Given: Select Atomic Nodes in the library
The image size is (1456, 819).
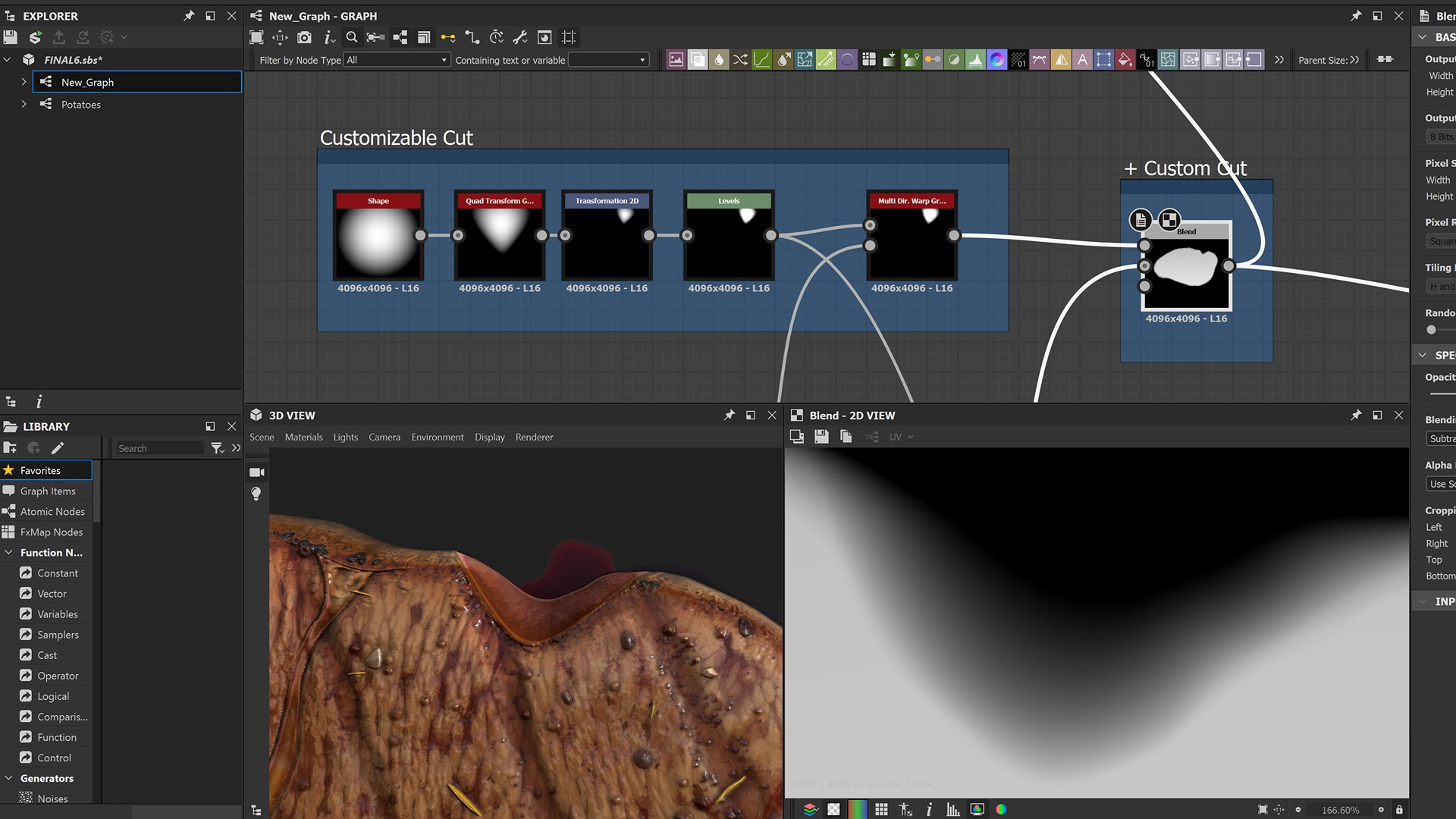Looking at the screenshot, I should tap(52, 512).
